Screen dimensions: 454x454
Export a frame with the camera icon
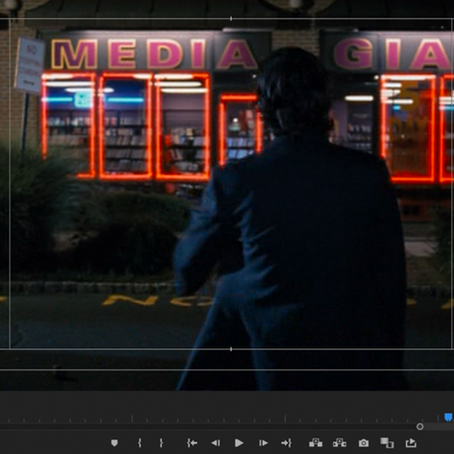[364, 443]
